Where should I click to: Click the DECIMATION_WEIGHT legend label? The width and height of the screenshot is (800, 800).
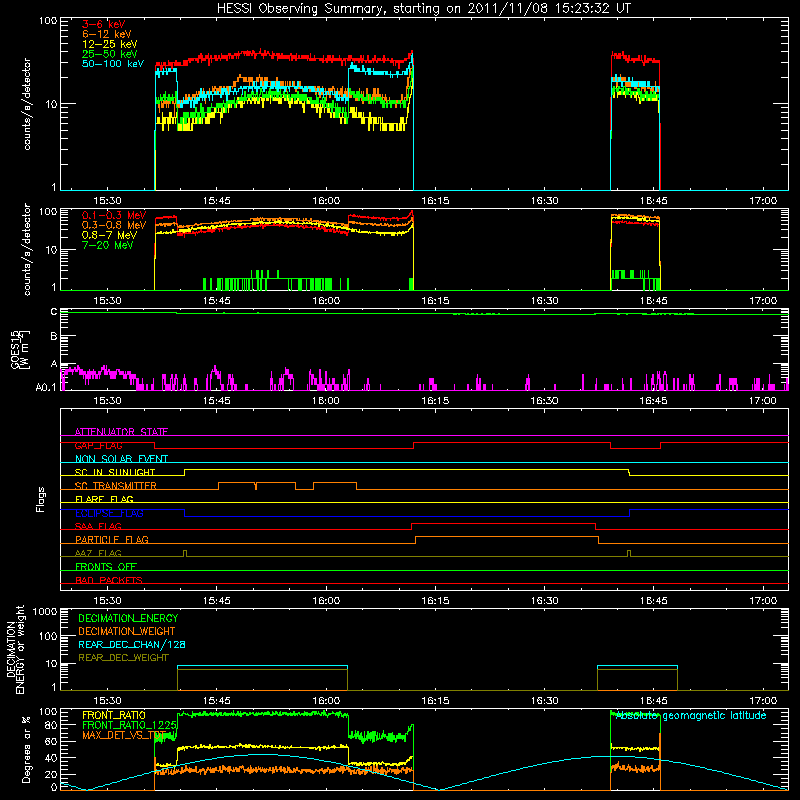[127, 631]
